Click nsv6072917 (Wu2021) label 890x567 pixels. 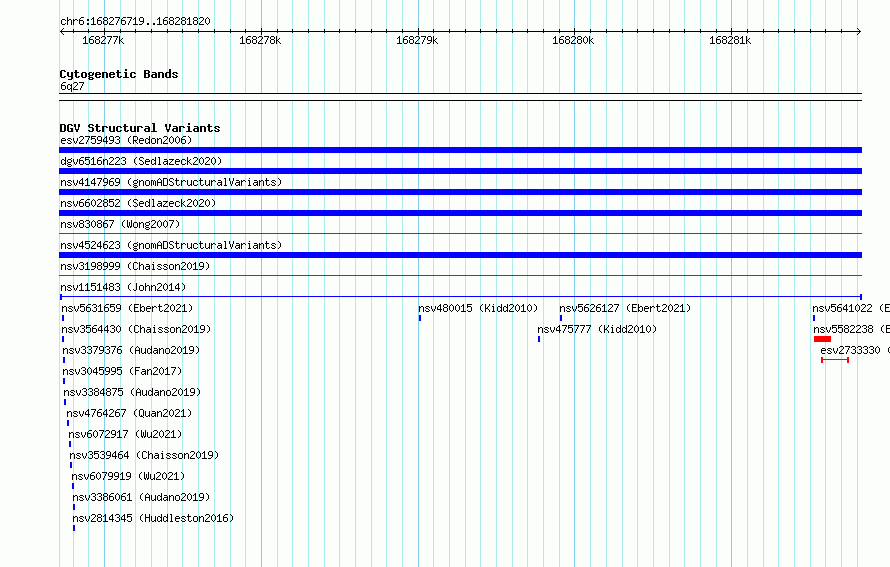click(125, 434)
